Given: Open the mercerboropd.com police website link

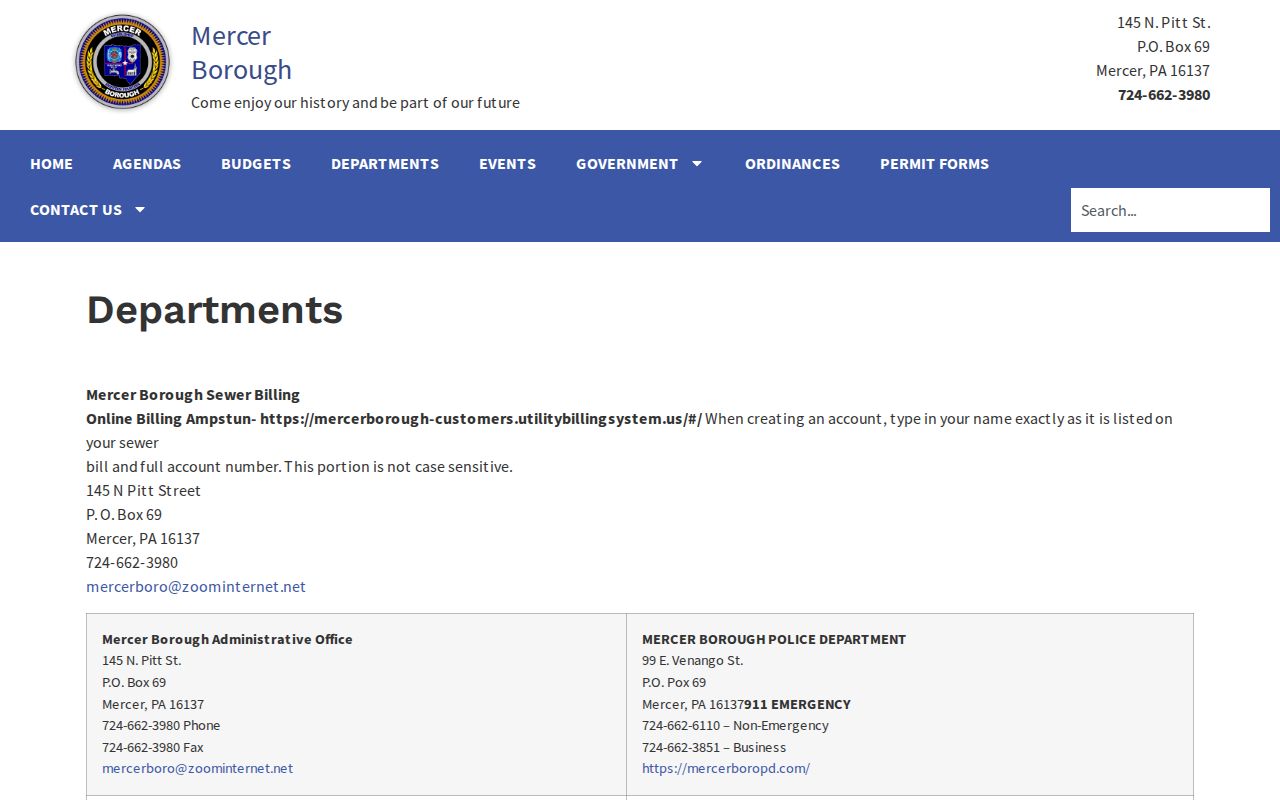Looking at the screenshot, I should (726, 769).
